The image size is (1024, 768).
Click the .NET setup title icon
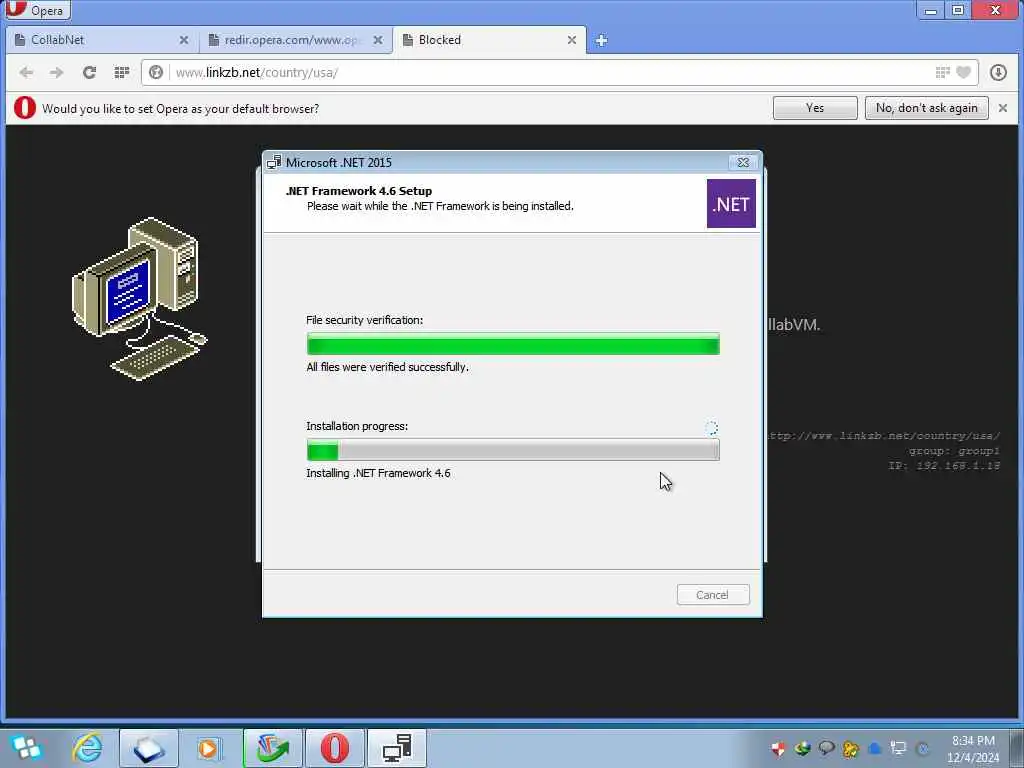(274, 162)
